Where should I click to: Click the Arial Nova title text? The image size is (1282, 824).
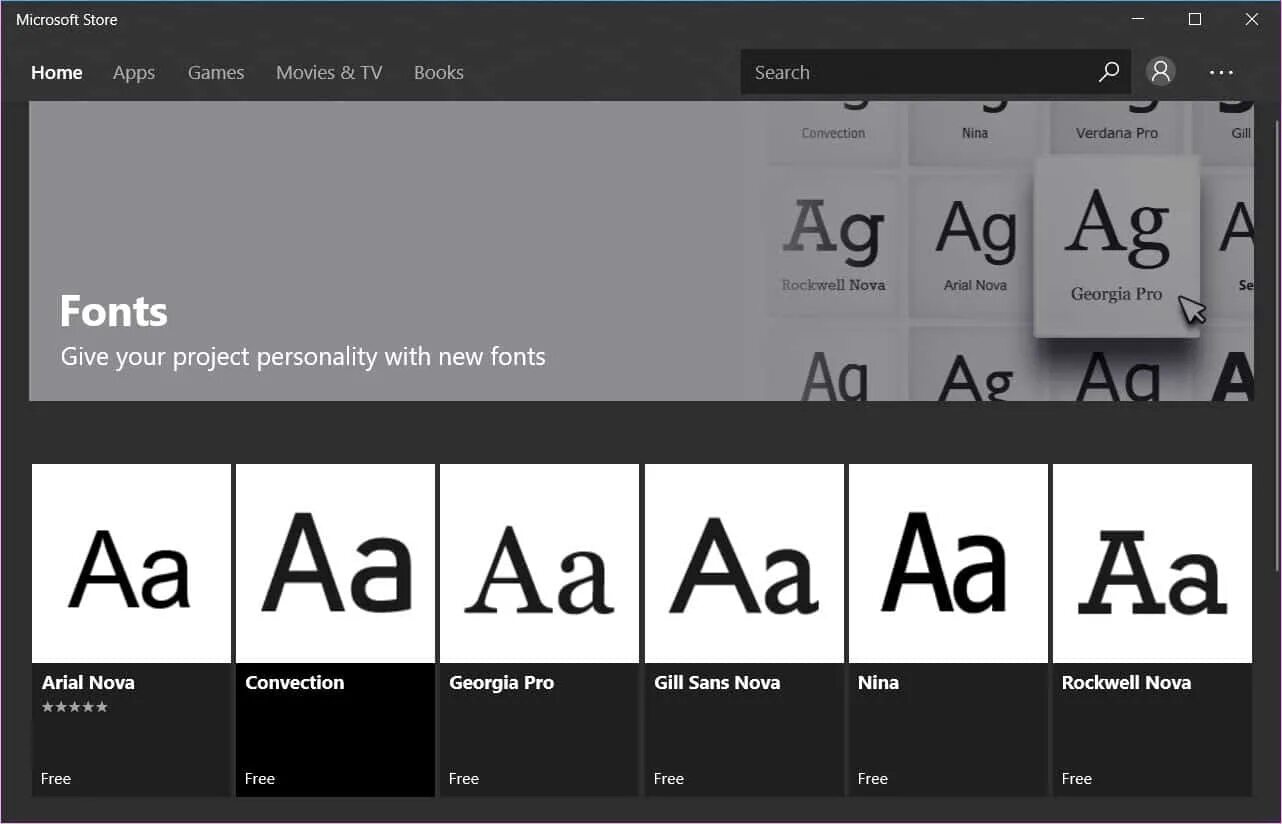click(x=88, y=683)
